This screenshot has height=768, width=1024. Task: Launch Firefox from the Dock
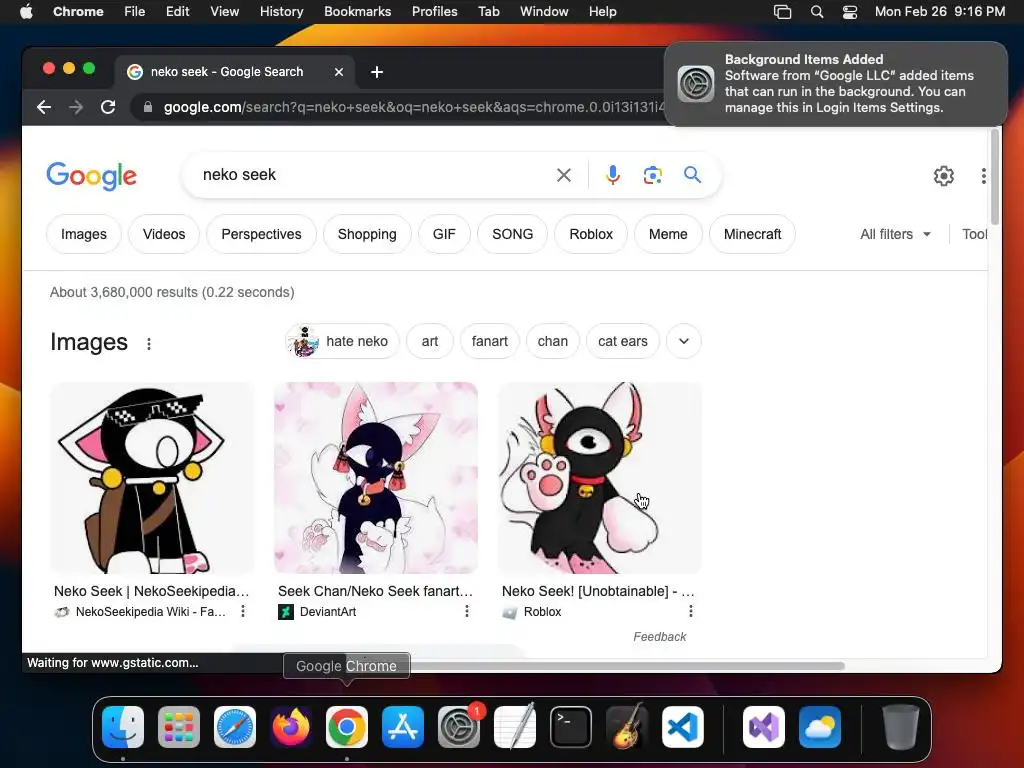(x=291, y=727)
